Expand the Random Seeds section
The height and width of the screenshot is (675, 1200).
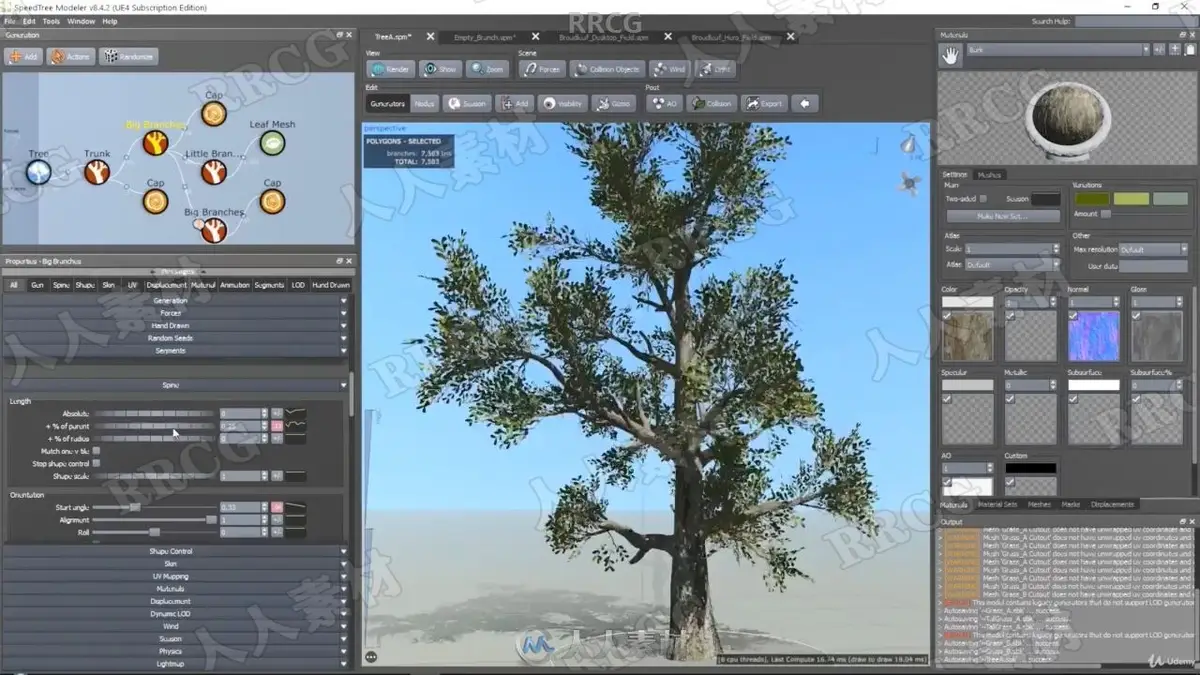176,338
